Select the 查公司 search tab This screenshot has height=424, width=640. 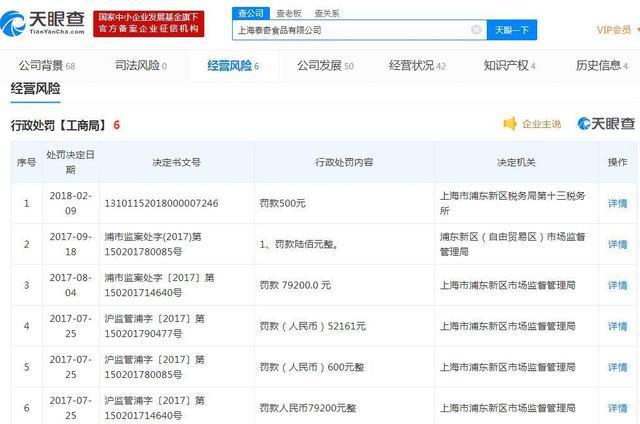pyautogui.click(x=251, y=13)
